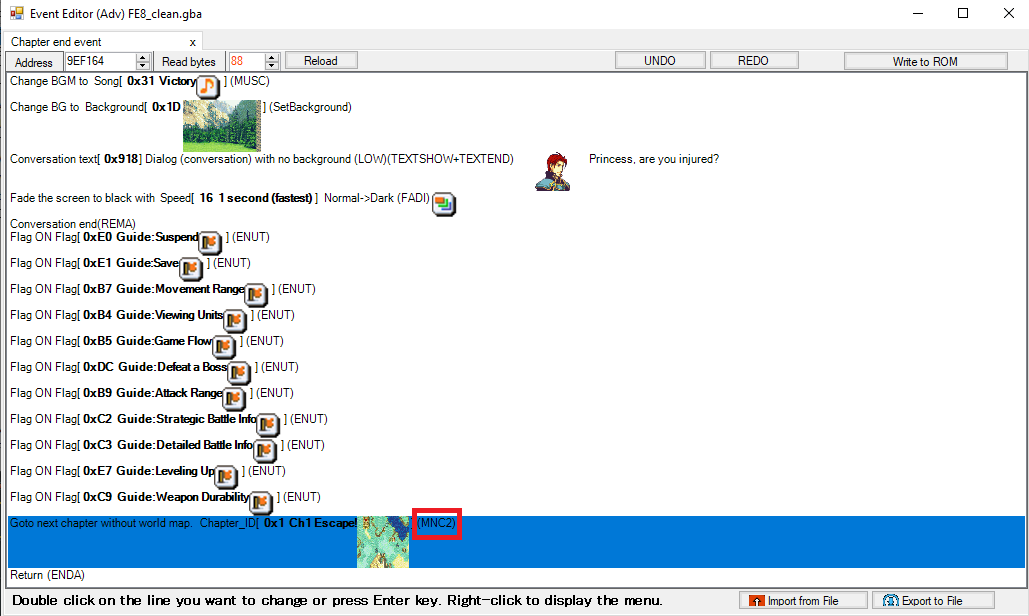Click the character portrait in conversation line

coord(552,172)
